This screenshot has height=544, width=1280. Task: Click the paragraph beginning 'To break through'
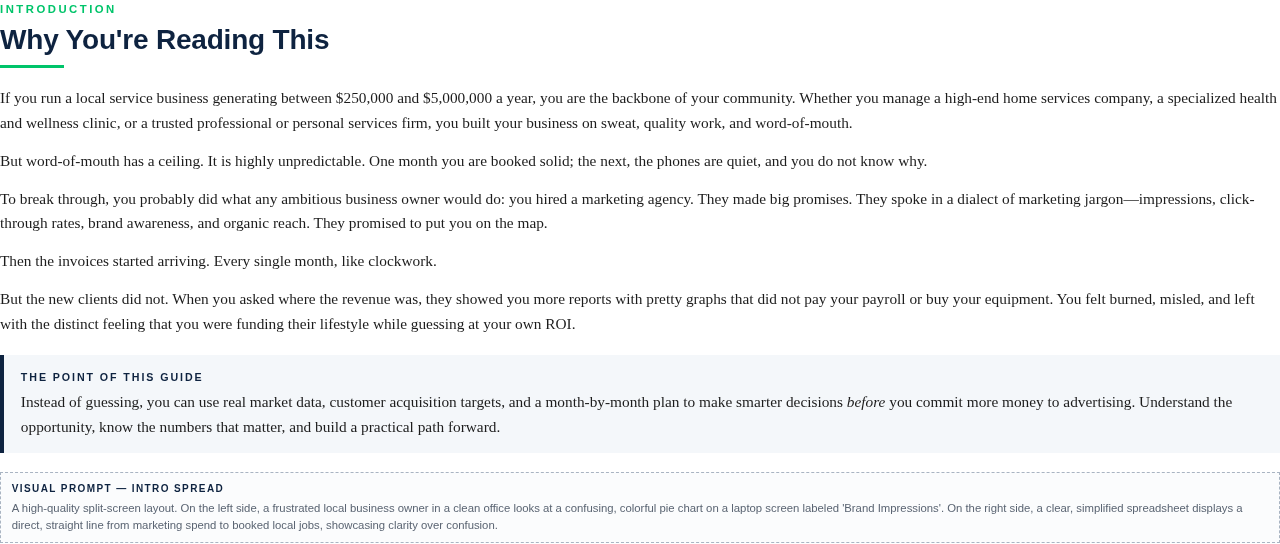click(x=627, y=211)
